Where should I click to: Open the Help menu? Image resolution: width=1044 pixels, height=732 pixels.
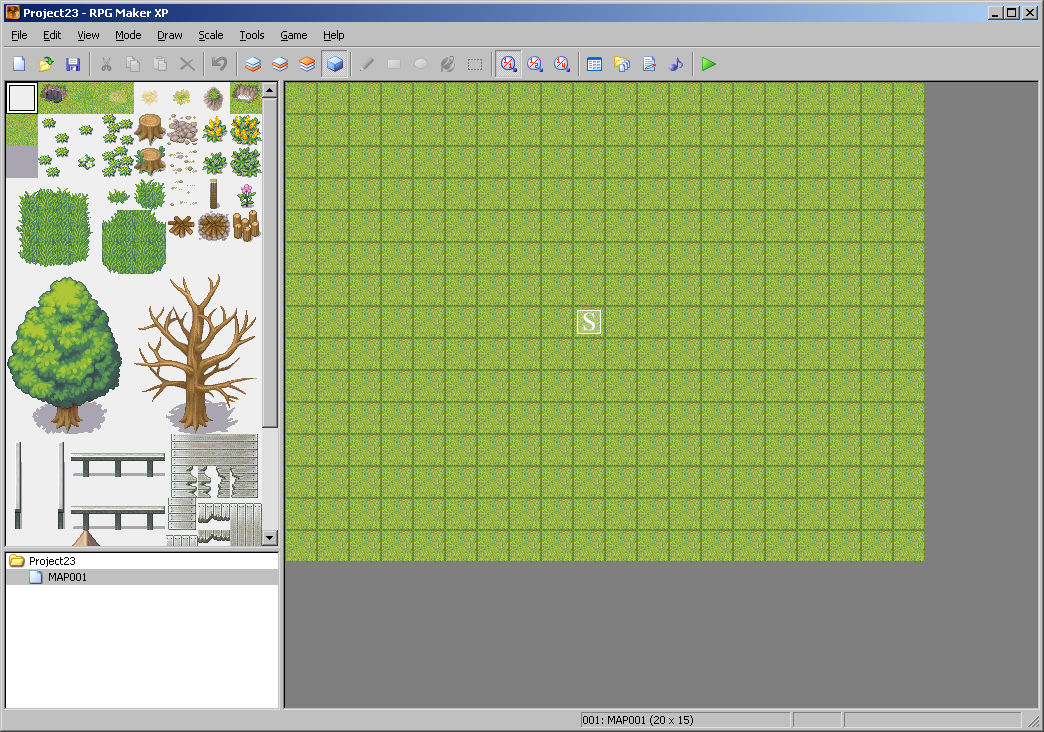[x=334, y=35]
